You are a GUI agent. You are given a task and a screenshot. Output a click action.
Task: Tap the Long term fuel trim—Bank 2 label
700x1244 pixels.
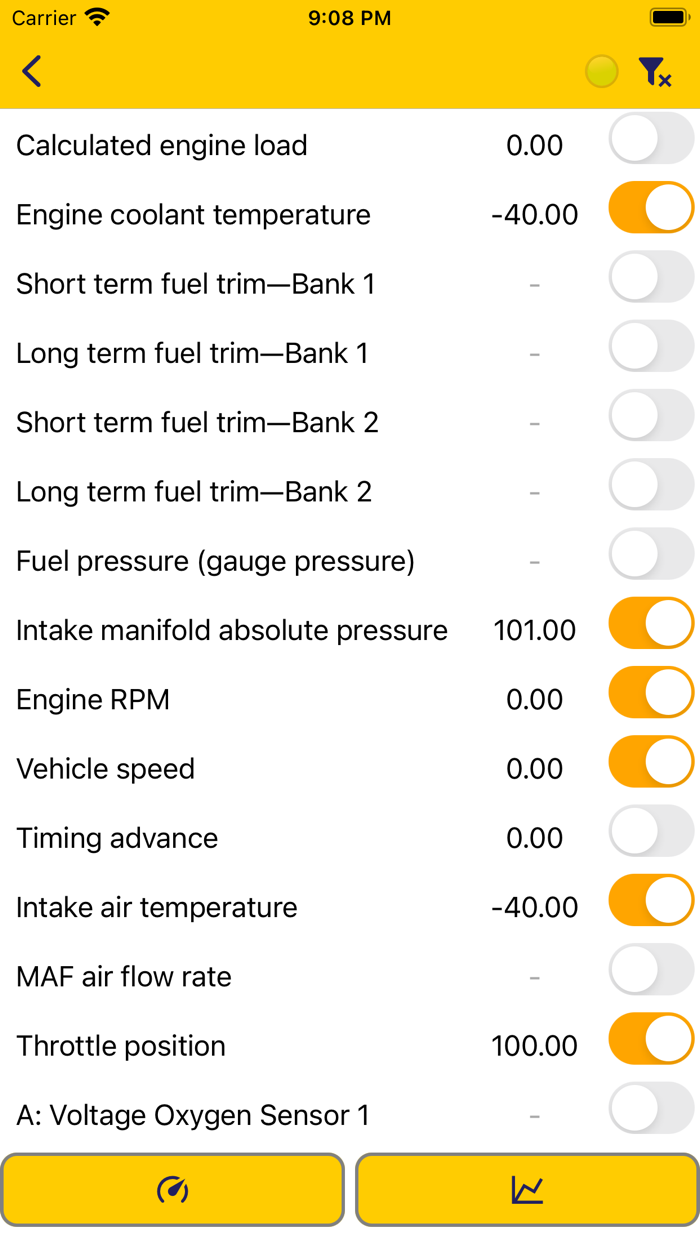pyautogui.click(x=194, y=492)
